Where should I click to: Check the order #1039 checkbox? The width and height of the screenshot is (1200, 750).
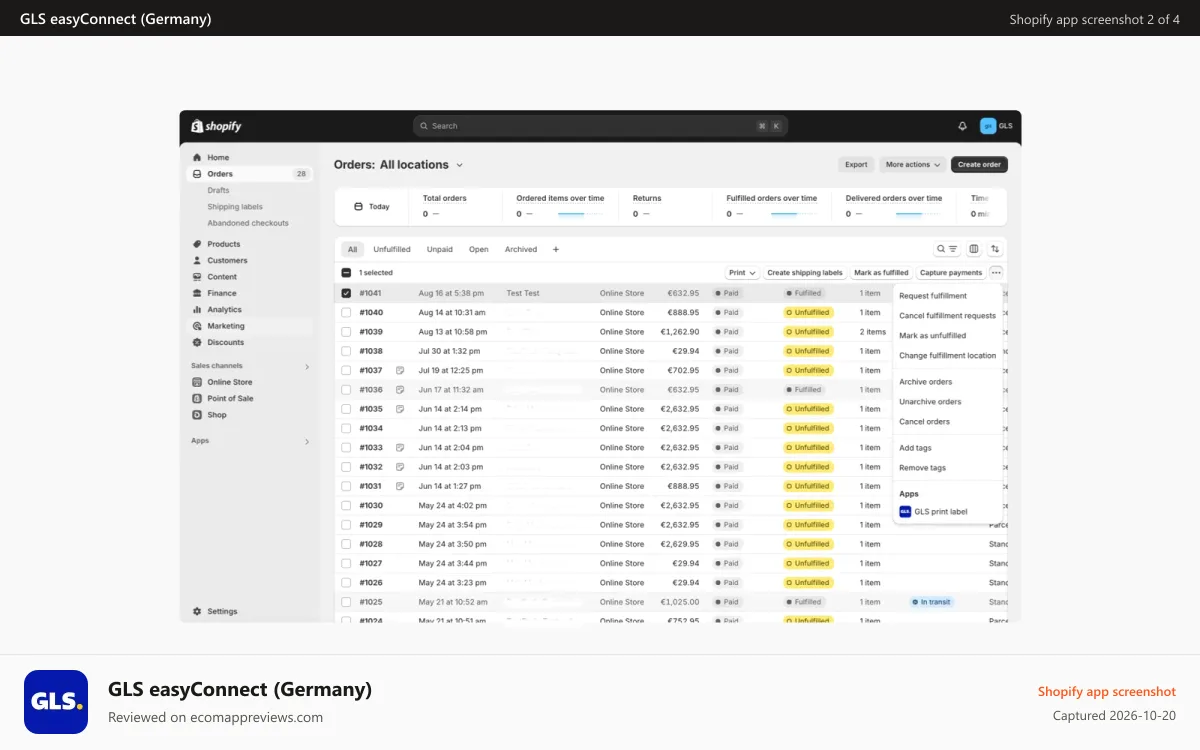tap(346, 332)
